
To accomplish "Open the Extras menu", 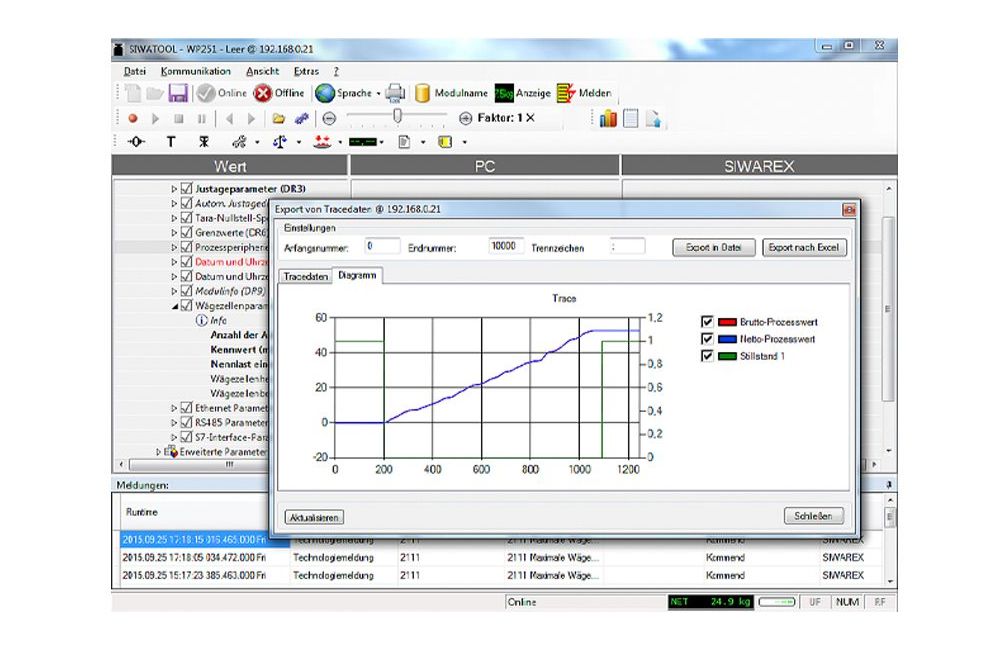I will 306,71.
